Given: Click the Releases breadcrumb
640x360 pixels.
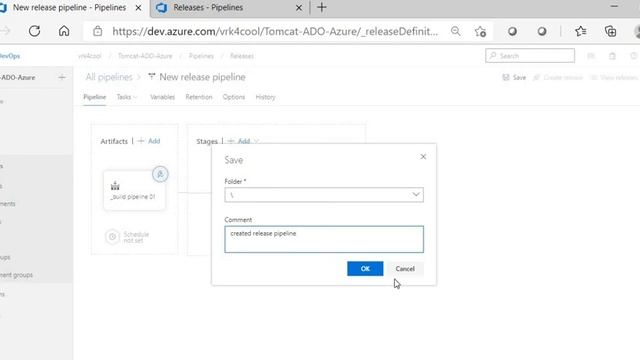Looking at the screenshot, I should coord(242,56).
